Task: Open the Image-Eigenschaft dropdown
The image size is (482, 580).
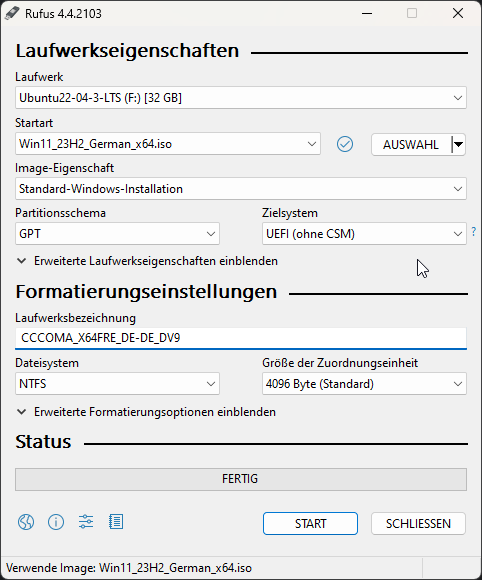Action: coord(241,189)
